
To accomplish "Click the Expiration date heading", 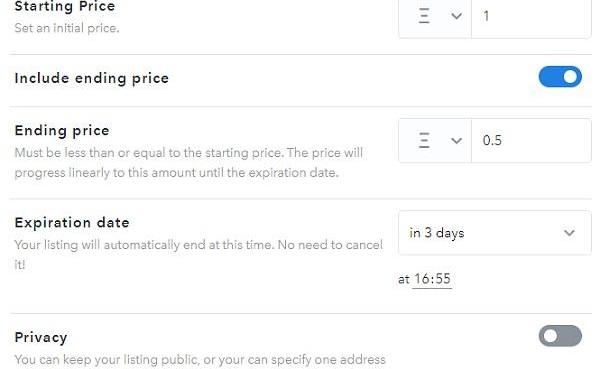I will coord(72,222).
